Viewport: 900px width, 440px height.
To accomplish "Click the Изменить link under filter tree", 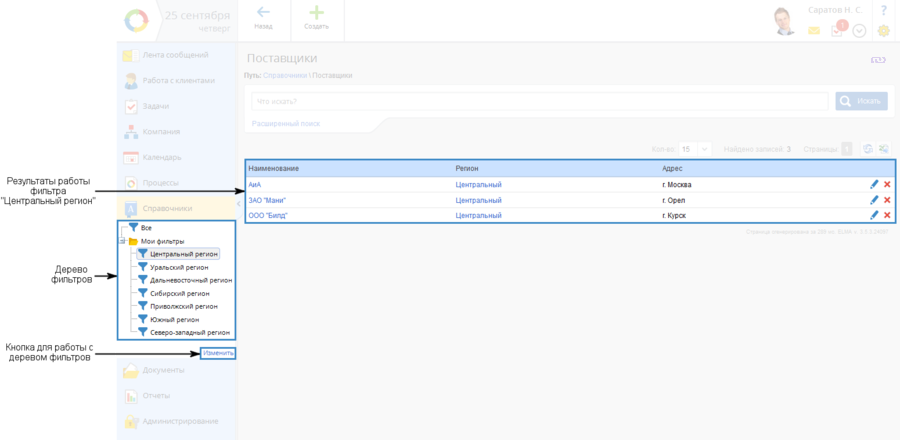I will [x=217, y=353].
